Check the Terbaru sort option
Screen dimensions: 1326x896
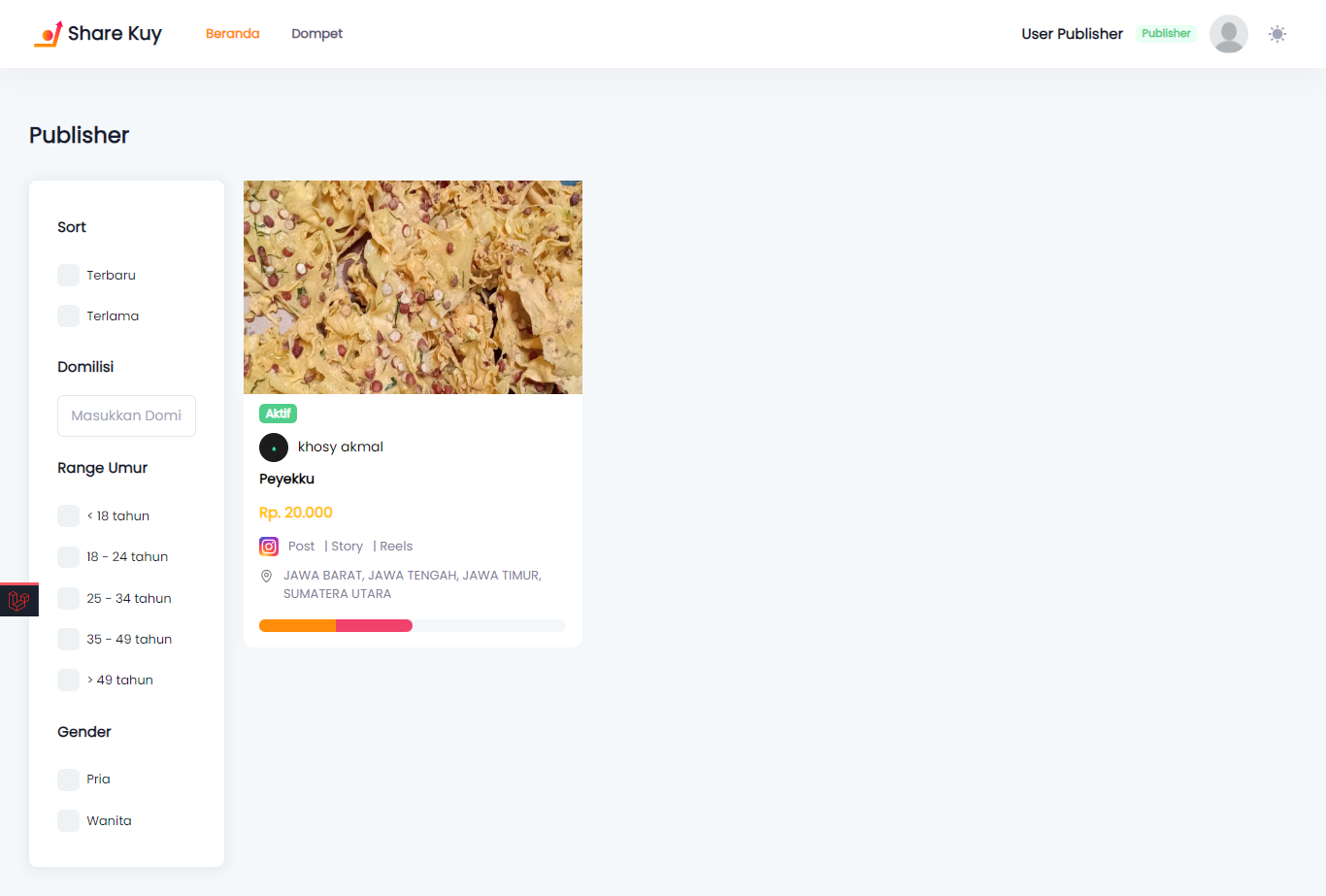[68, 275]
